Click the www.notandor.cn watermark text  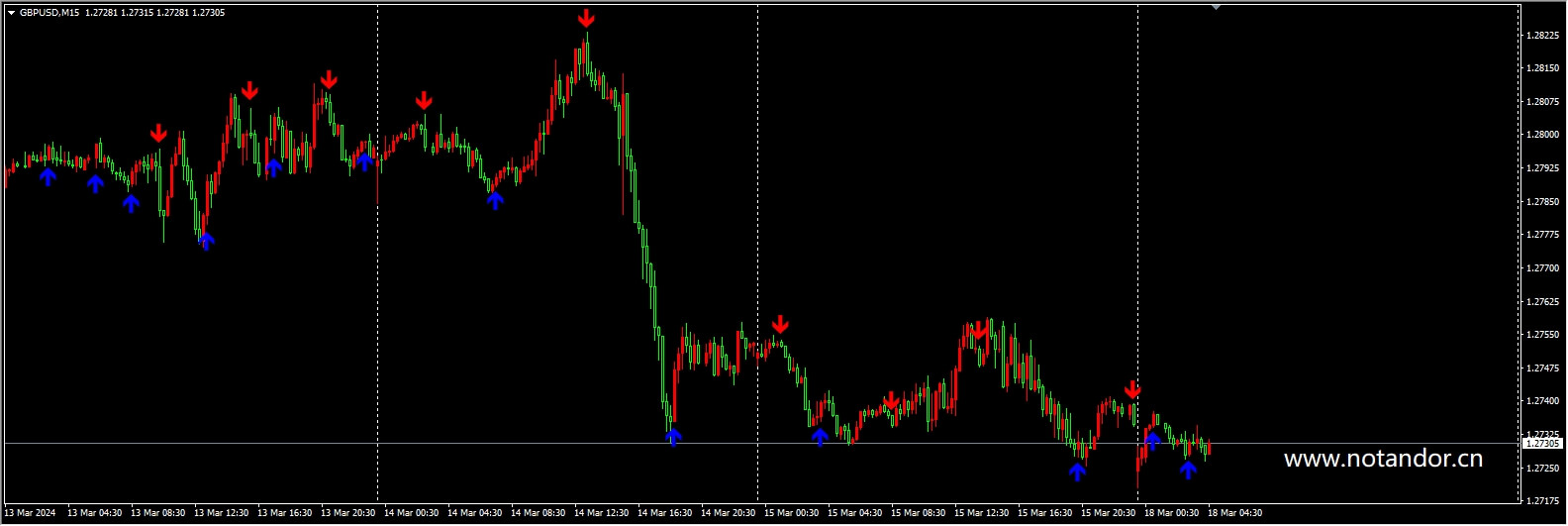click(1383, 459)
